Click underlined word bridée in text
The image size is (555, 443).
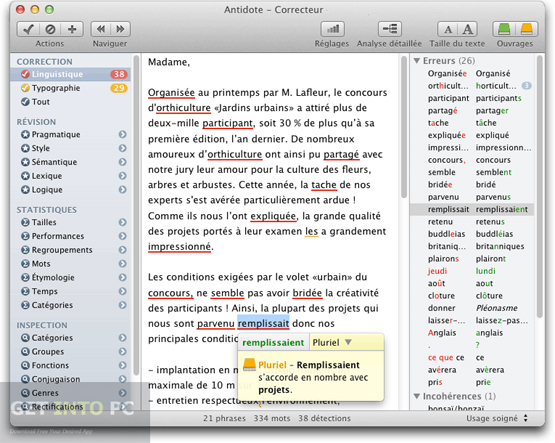[x=307, y=293]
